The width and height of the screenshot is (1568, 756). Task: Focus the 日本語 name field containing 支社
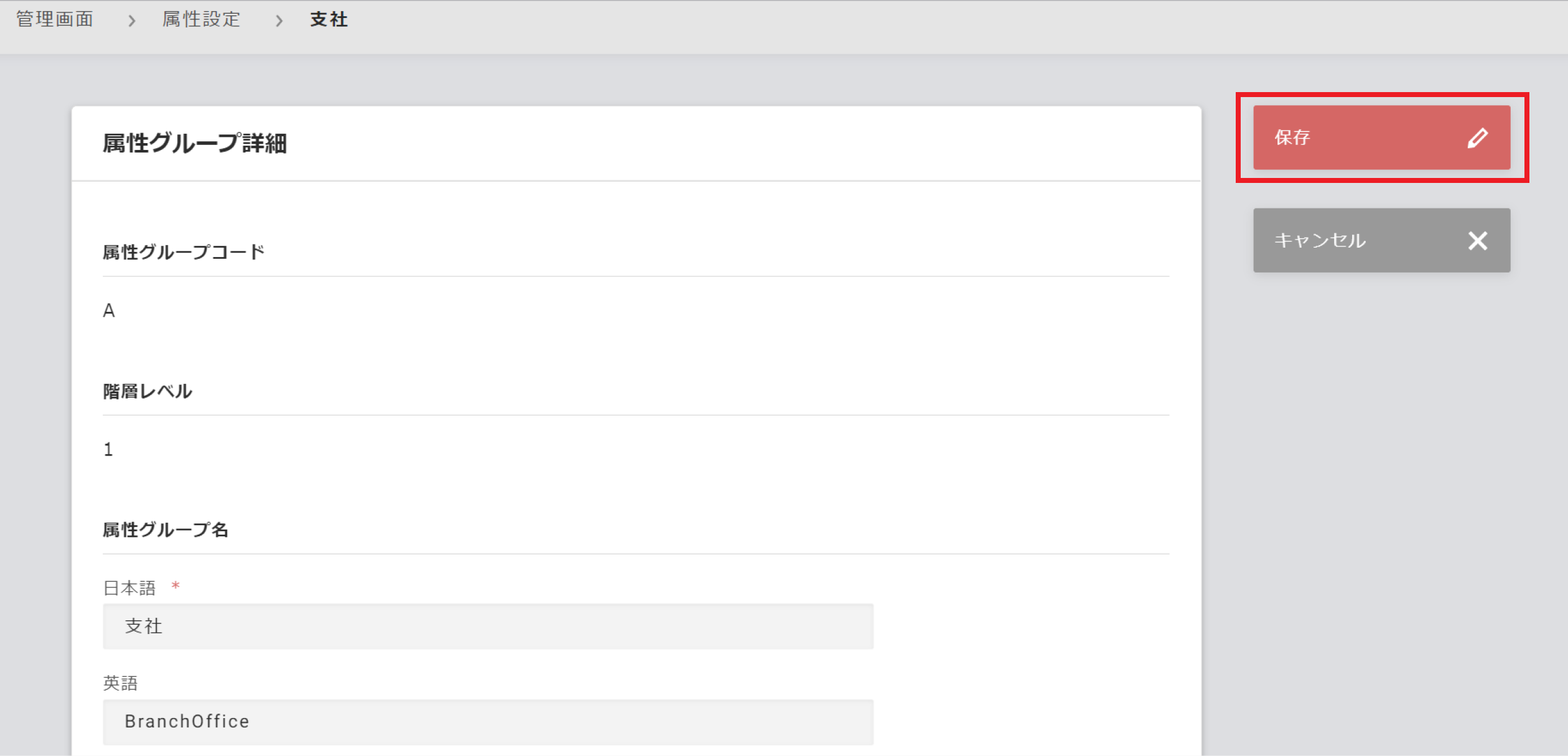pyautogui.click(x=488, y=626)
